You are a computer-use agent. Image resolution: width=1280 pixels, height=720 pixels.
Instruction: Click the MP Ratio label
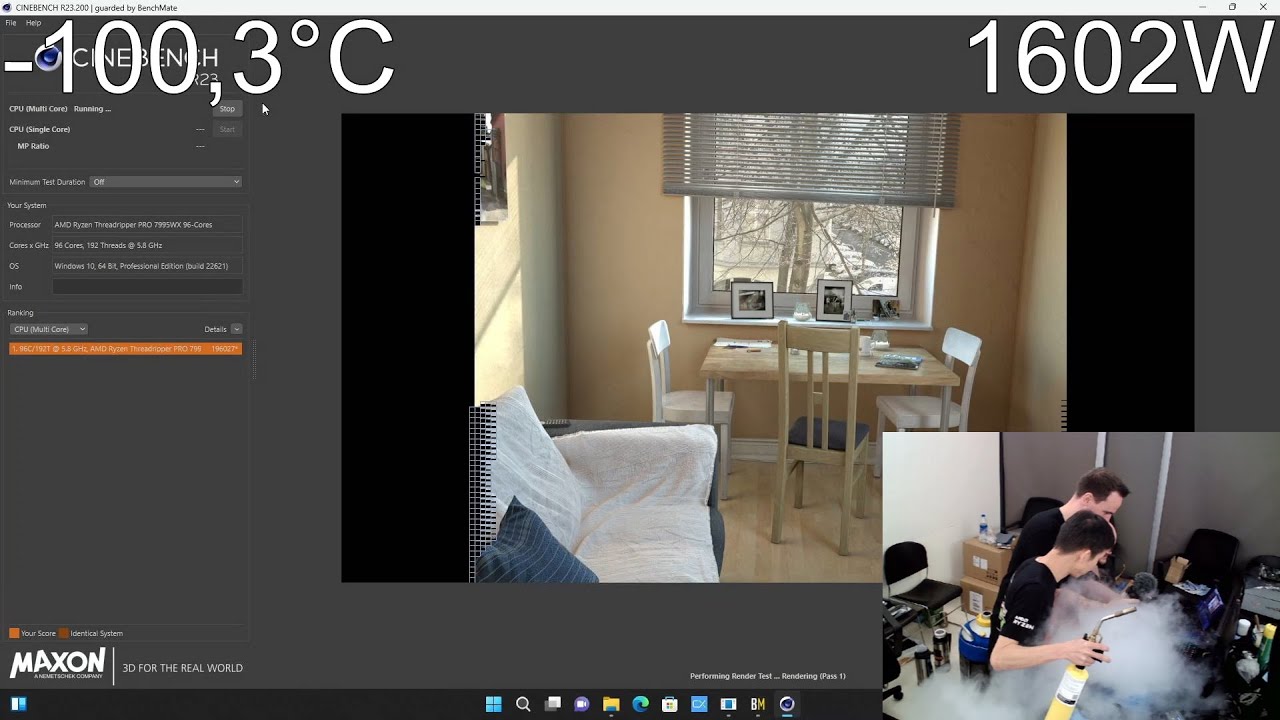point(33,146)
